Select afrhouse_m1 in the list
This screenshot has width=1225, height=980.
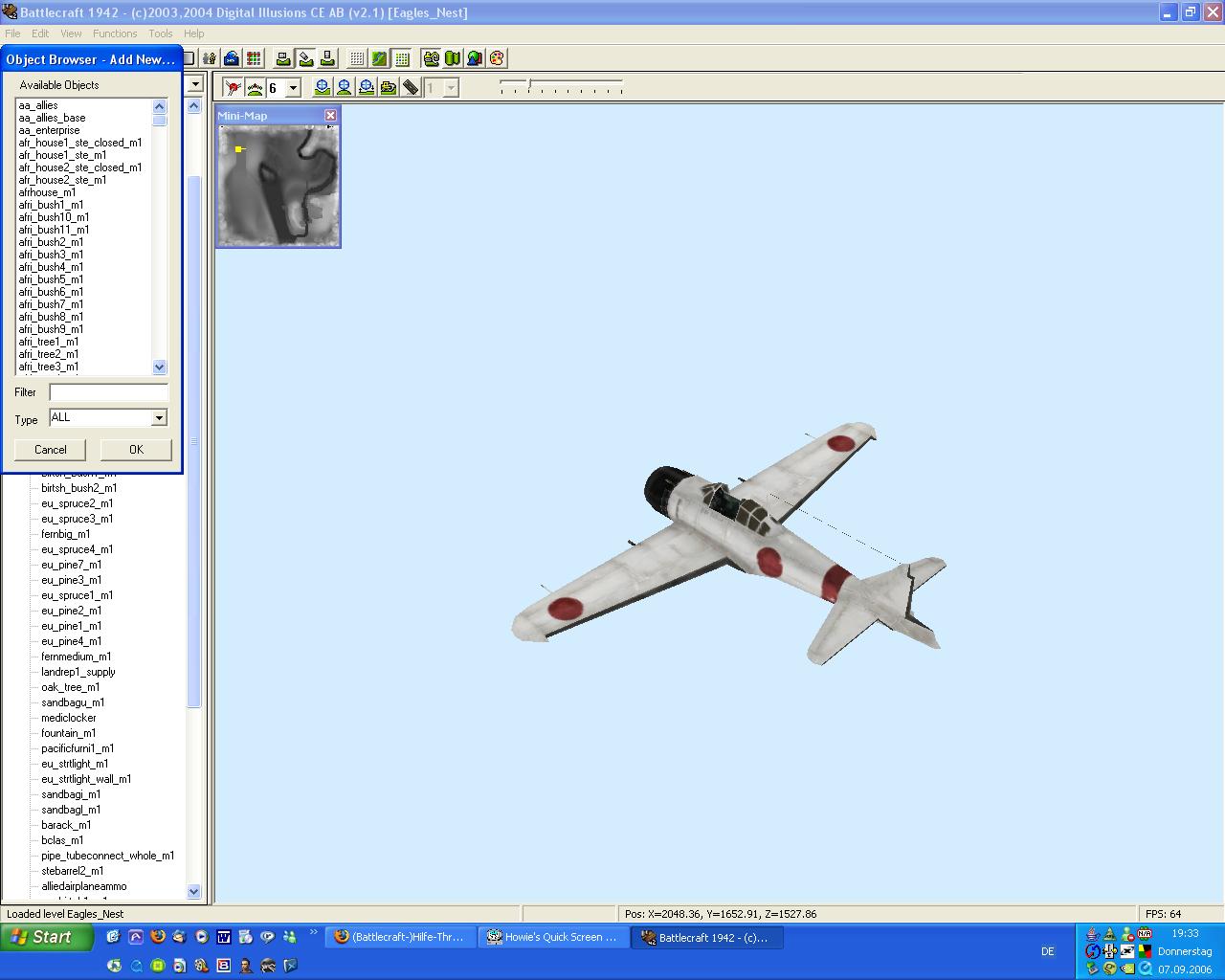[47, 192]
